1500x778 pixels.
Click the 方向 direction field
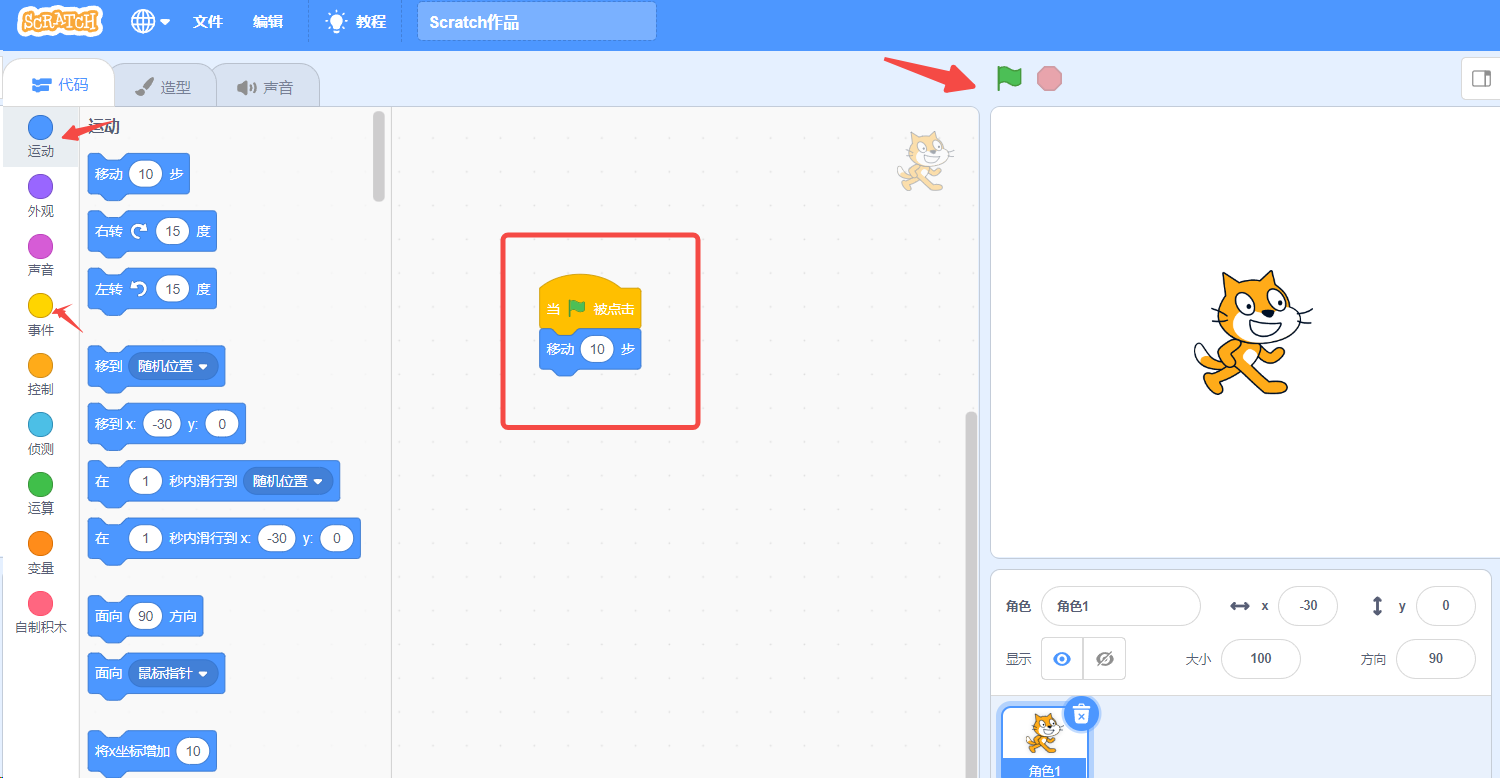[1436, 659]
